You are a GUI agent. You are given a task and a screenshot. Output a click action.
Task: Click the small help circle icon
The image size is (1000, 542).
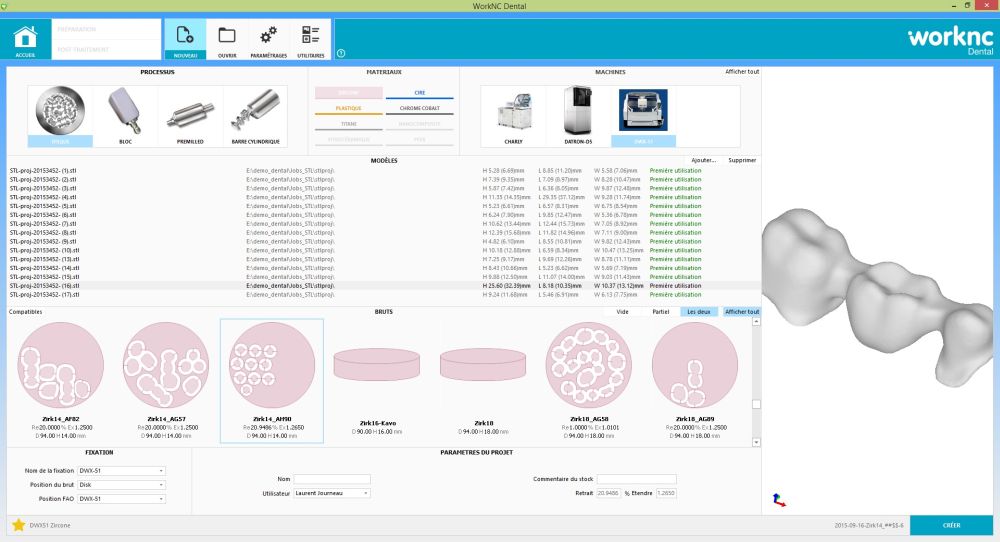tap(341, 54)
